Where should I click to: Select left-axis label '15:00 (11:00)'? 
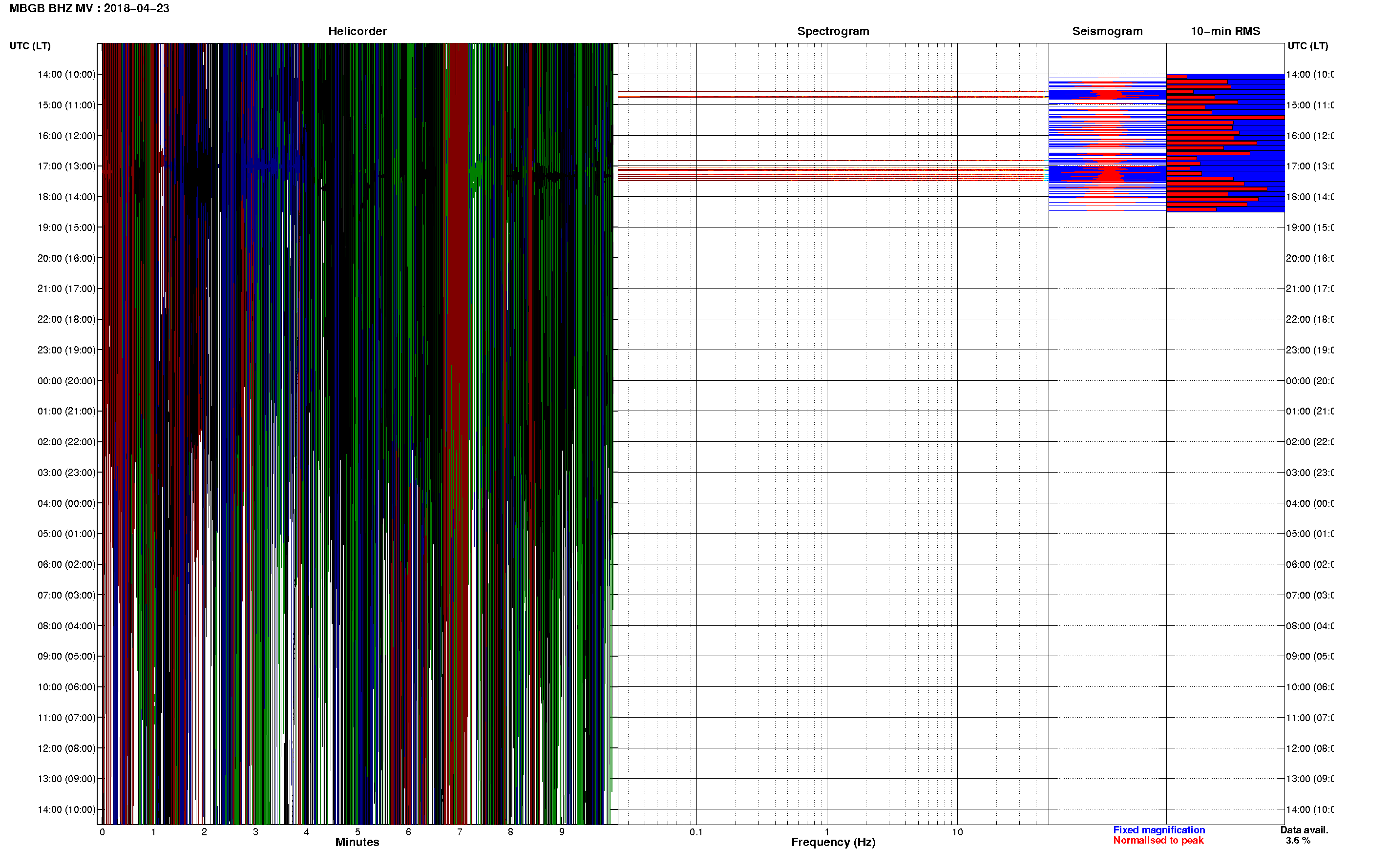pos(66,105)
